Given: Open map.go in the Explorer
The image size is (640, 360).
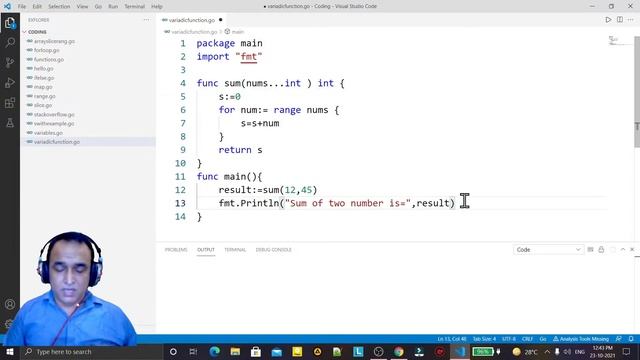Looking at the screenshot, I should click(x=43, y=87).
